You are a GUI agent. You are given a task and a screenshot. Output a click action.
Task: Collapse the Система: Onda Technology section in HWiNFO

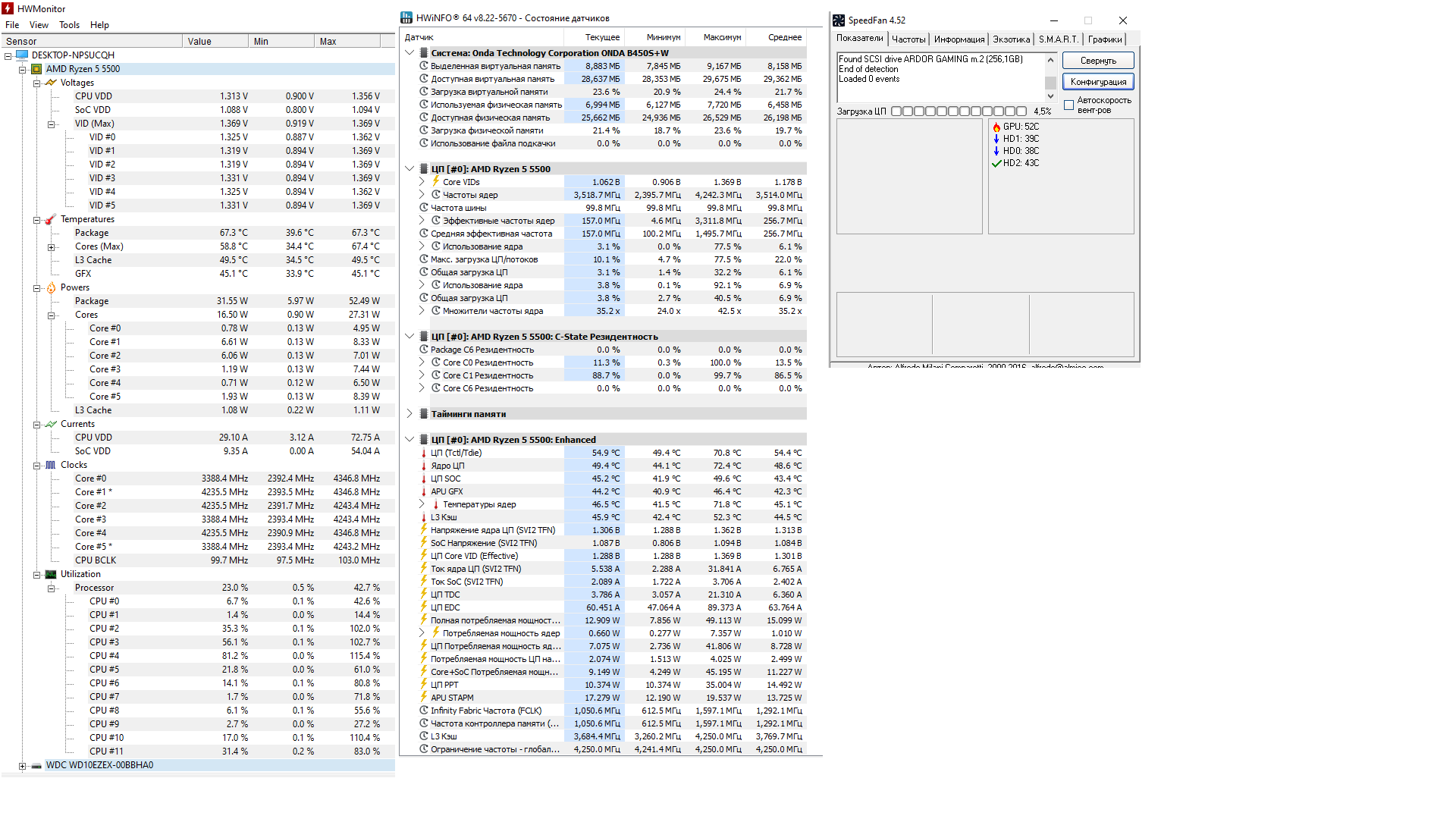click(x=409, y=53)
